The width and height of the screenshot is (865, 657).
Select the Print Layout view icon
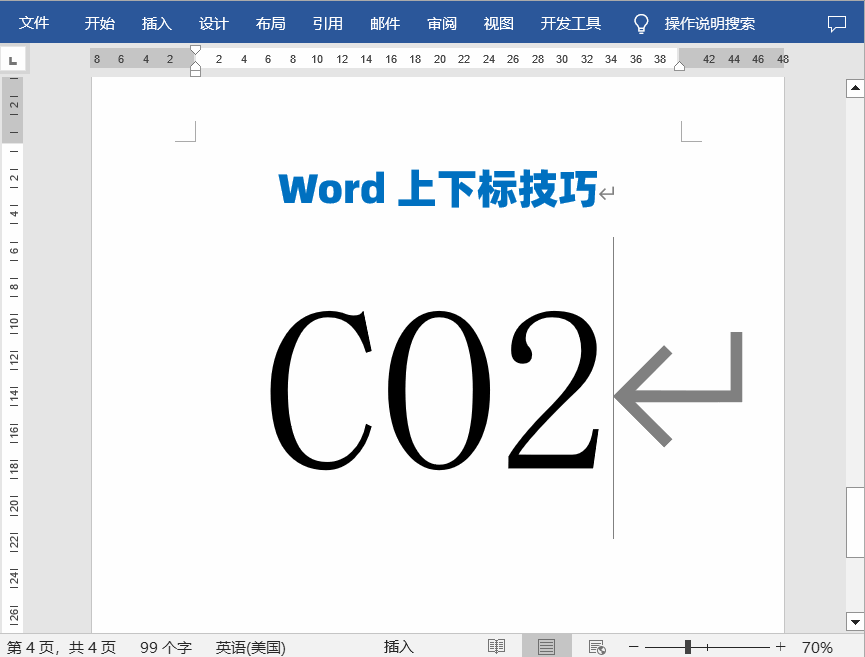[545, 645]
